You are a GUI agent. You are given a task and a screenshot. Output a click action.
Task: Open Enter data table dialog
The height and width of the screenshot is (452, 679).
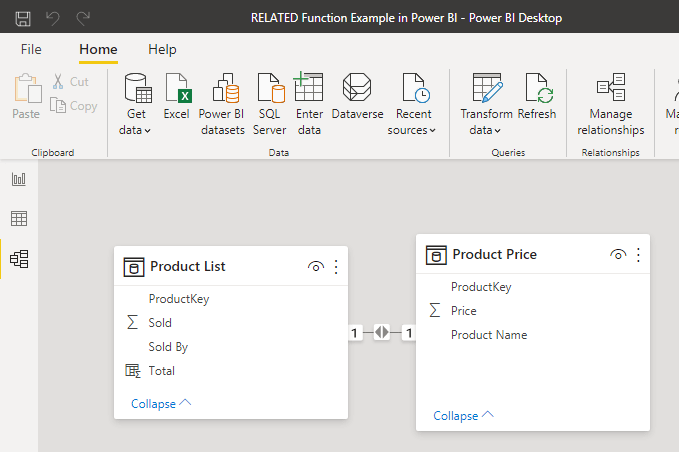click(309, 104)
